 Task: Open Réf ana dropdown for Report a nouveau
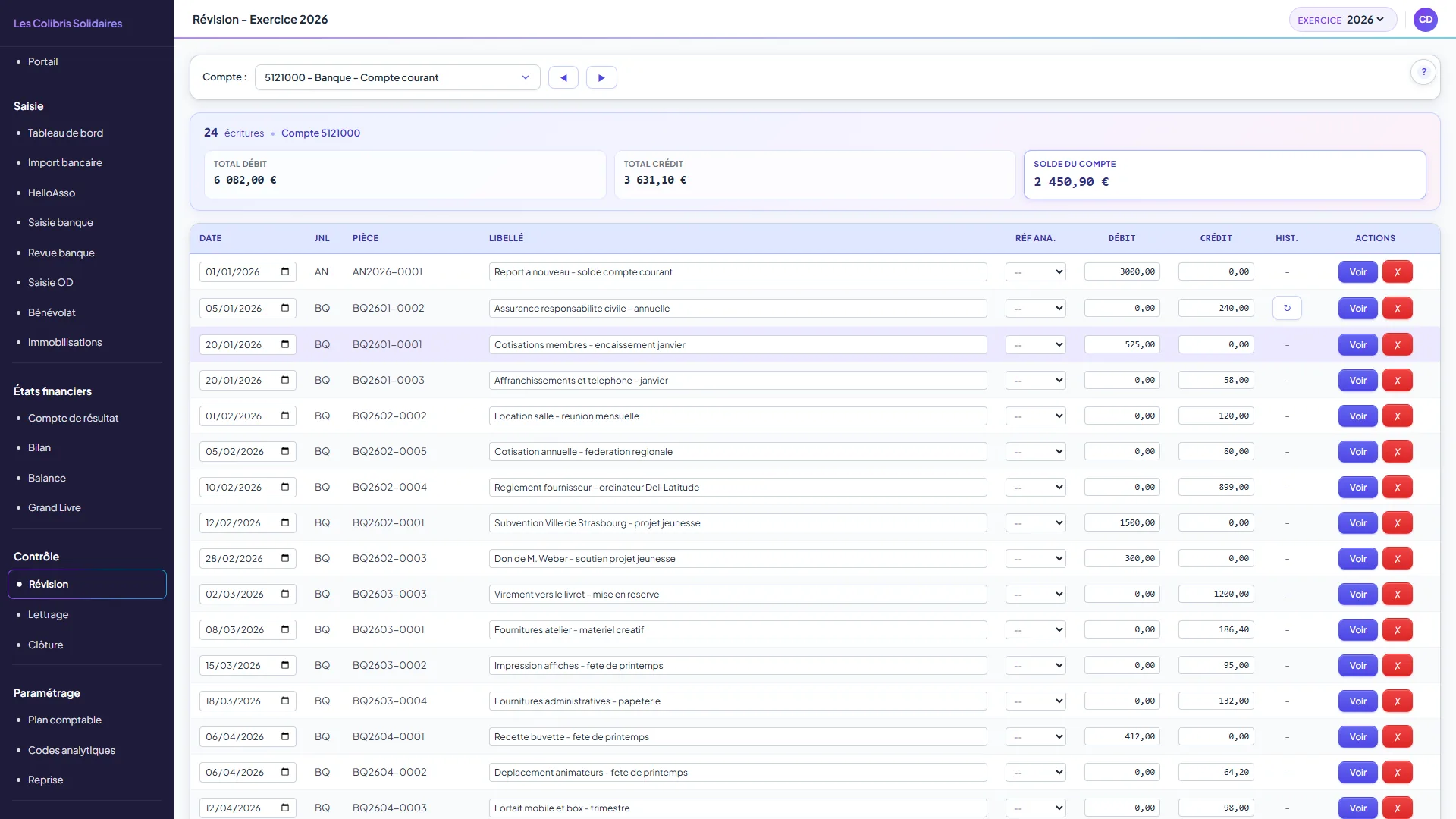1035,271
